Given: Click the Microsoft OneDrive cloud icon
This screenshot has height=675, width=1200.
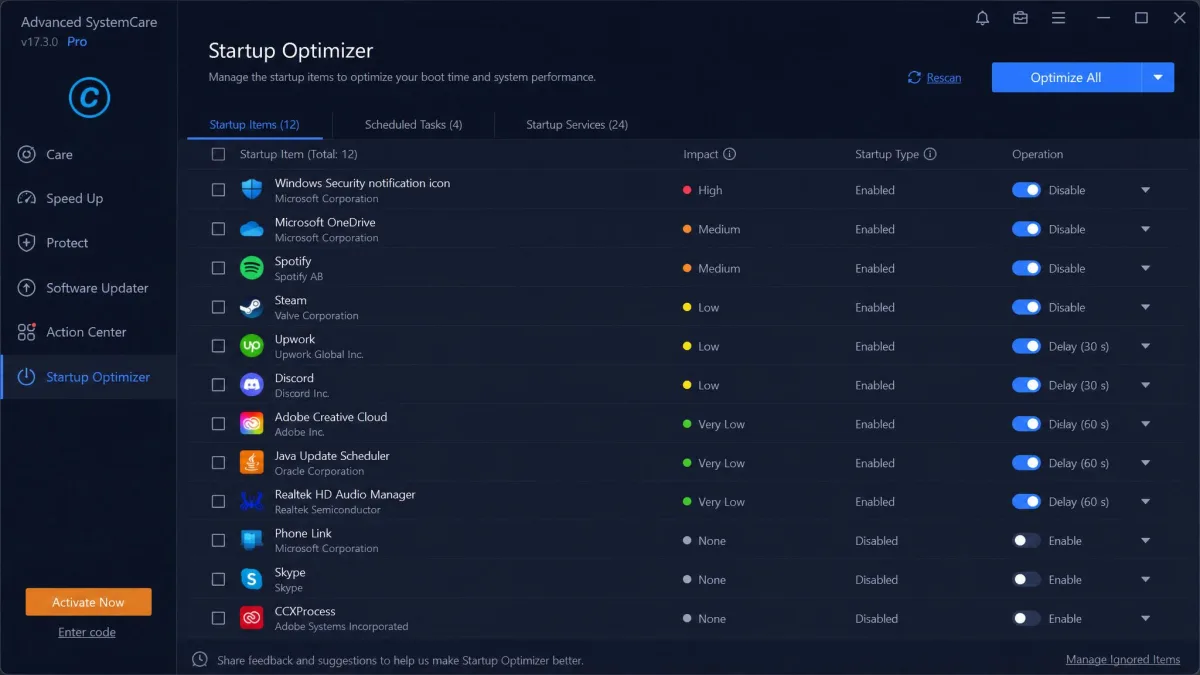Looking at the screenshot, I should (x=252, y=229).
